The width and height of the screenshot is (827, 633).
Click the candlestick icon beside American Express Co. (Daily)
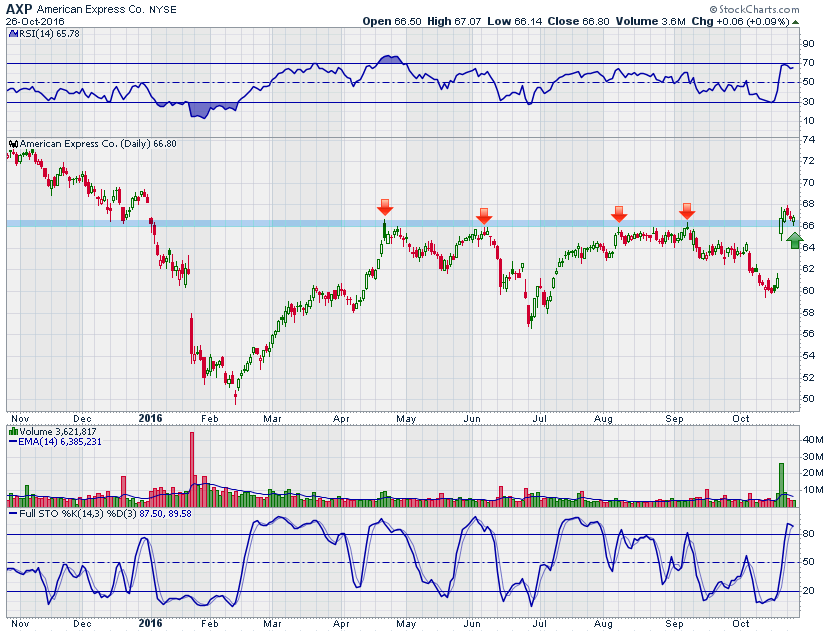(x=14, y=144)
